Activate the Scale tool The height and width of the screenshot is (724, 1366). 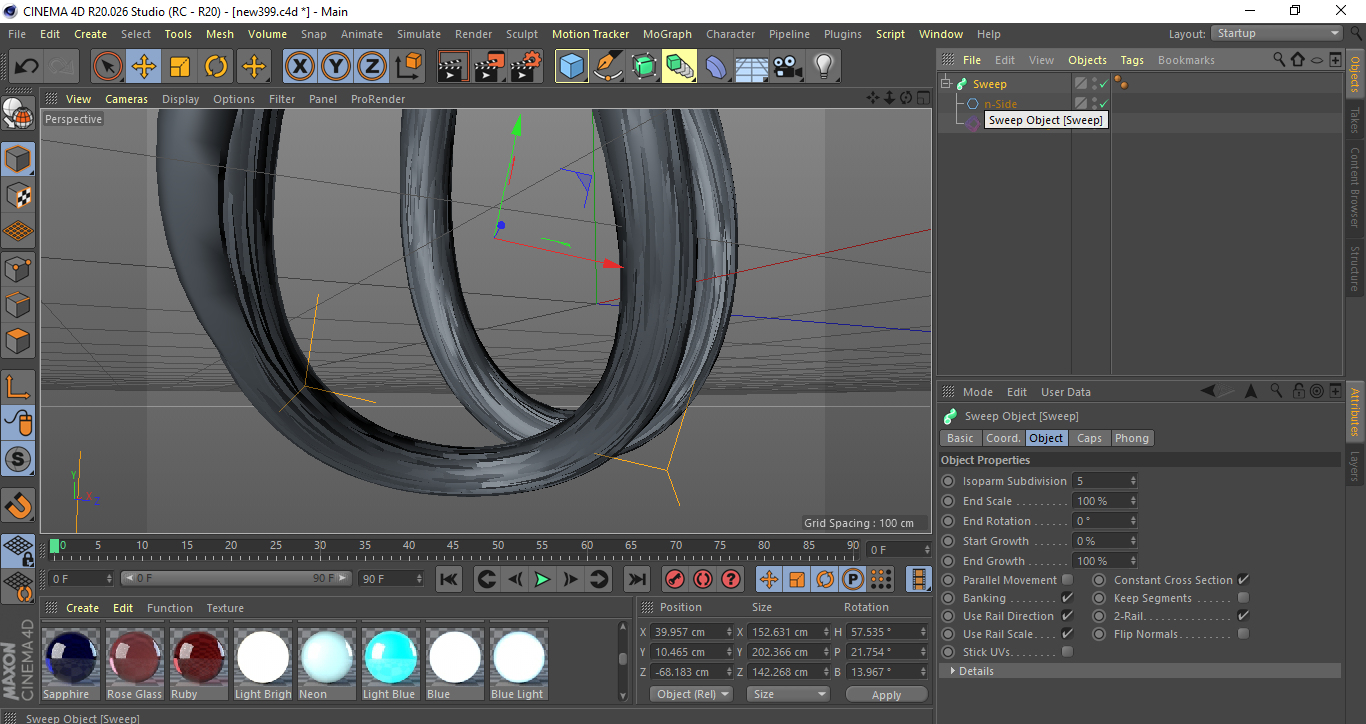[180, 67]
